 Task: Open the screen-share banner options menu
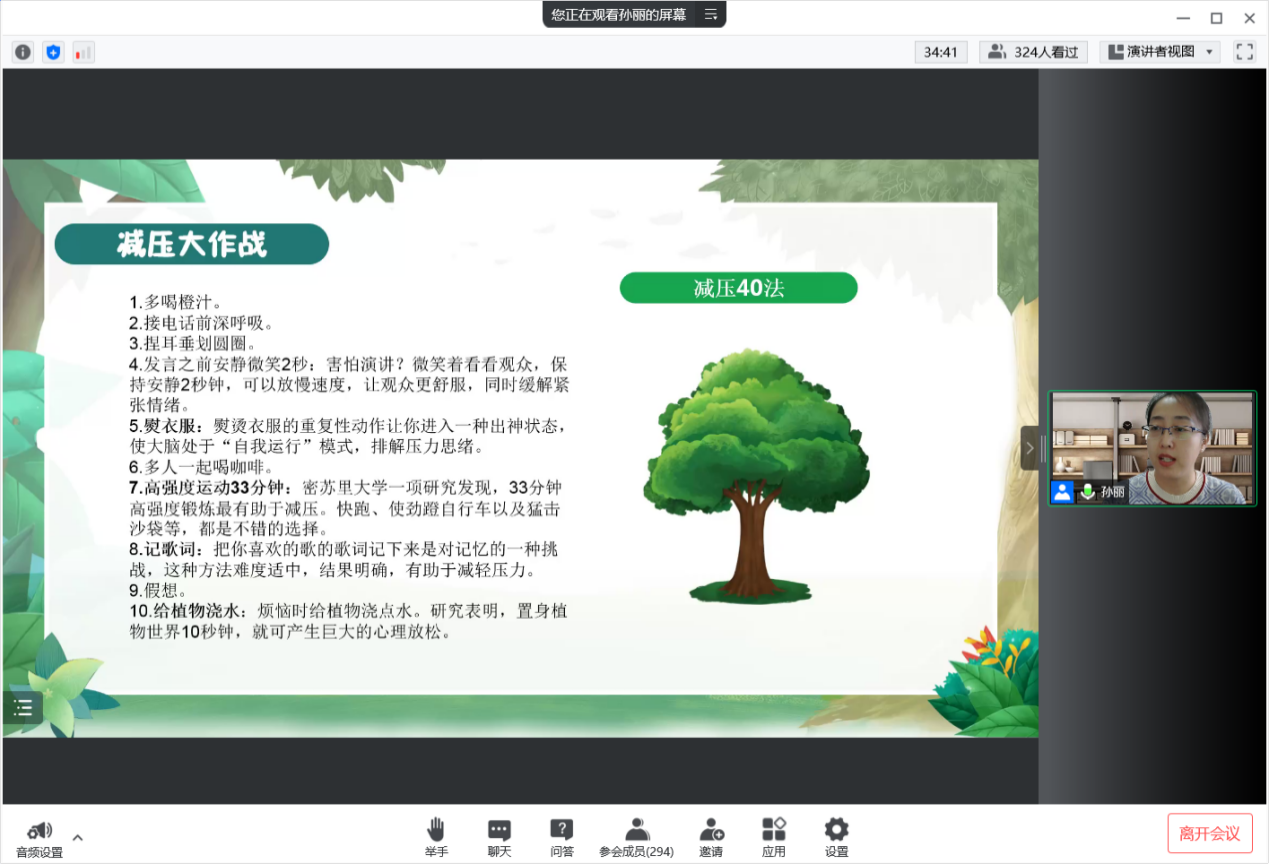[x=711, y=14]
